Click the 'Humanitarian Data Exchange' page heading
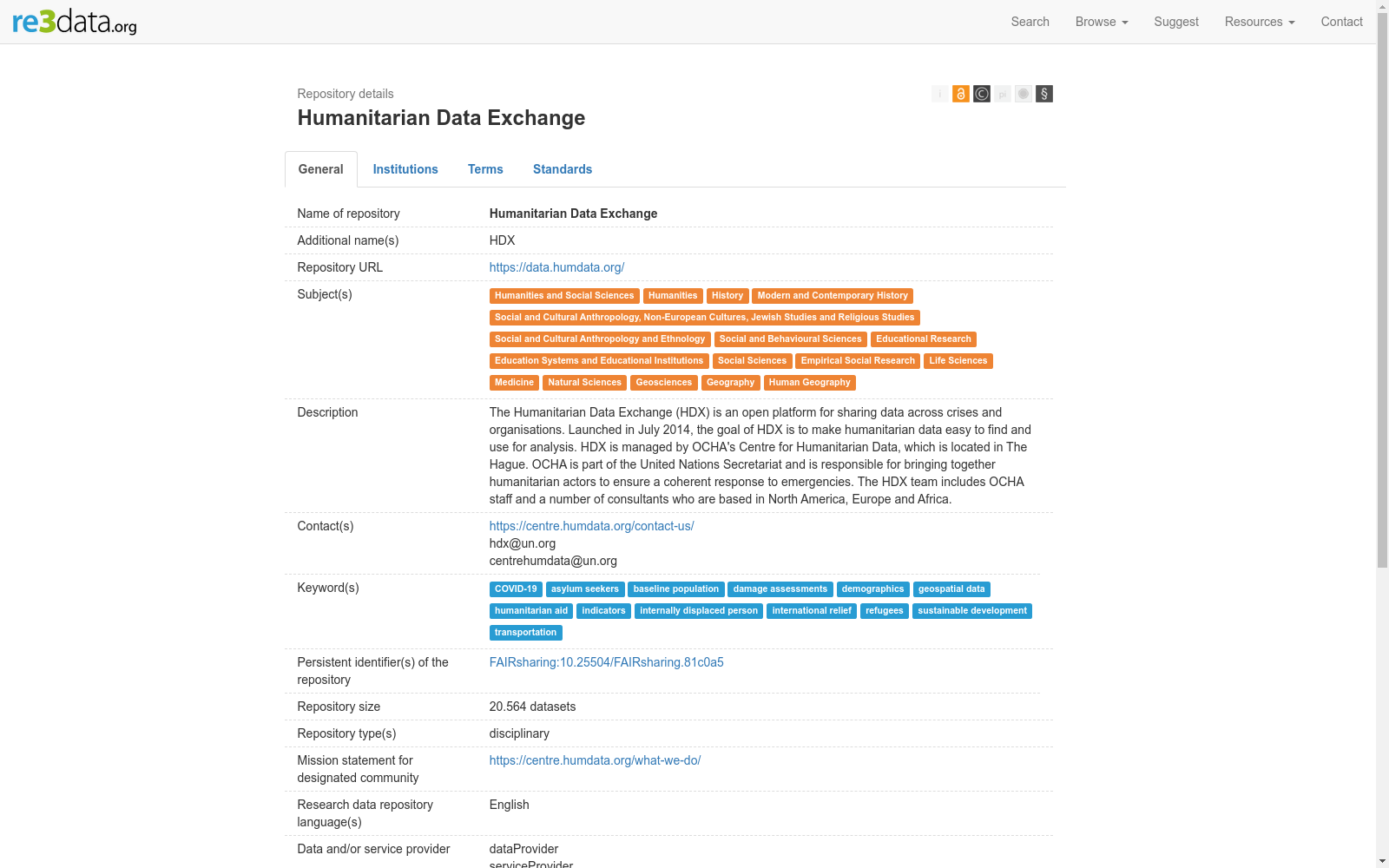This screenshot has width=1389, height=868. (441, 118)
